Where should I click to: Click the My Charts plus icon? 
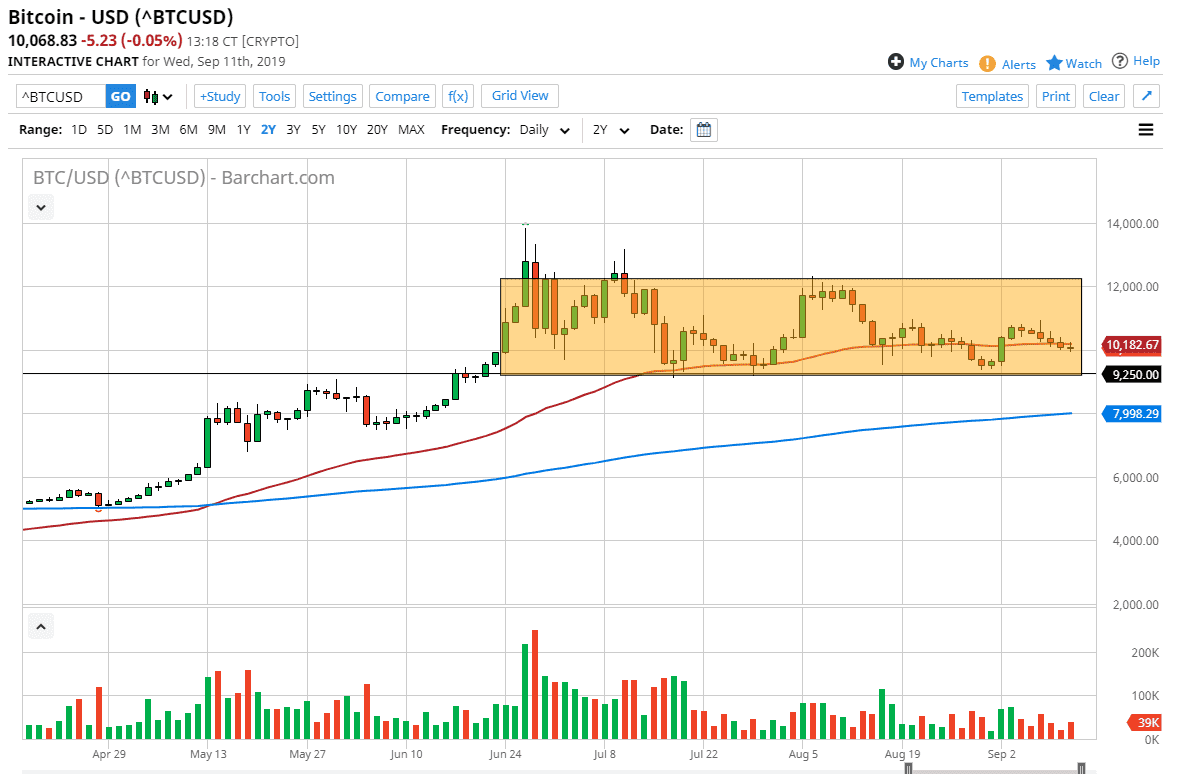(x=895, y=62)
